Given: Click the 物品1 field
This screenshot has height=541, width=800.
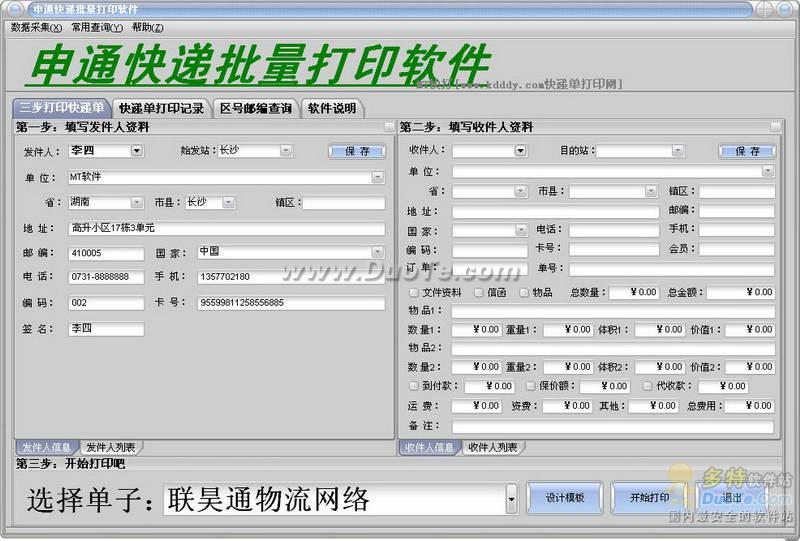Looking at the screenshot, I should pyautogui.click(x=613, y=311).
